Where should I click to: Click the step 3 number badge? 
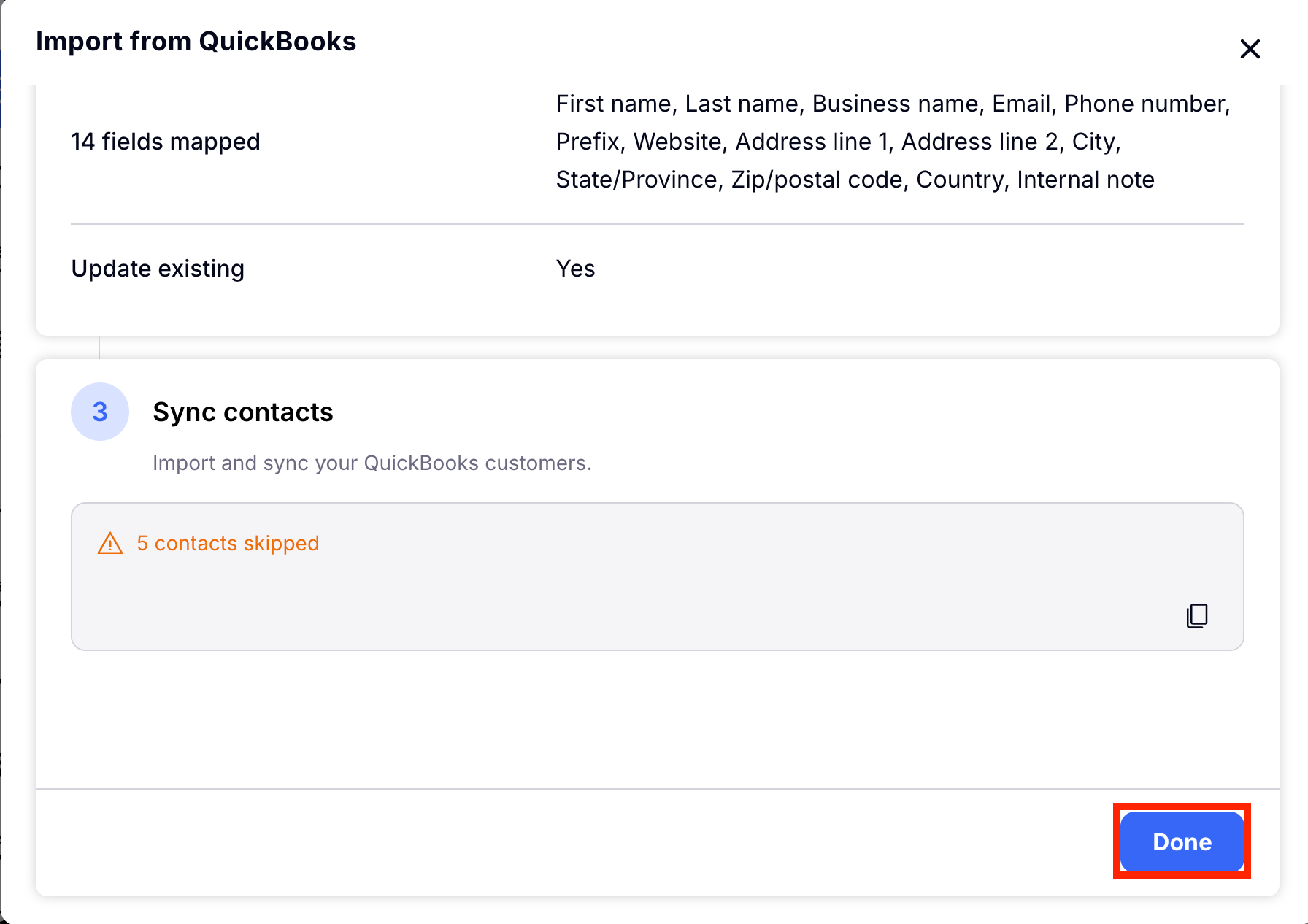tap(100, 412)
